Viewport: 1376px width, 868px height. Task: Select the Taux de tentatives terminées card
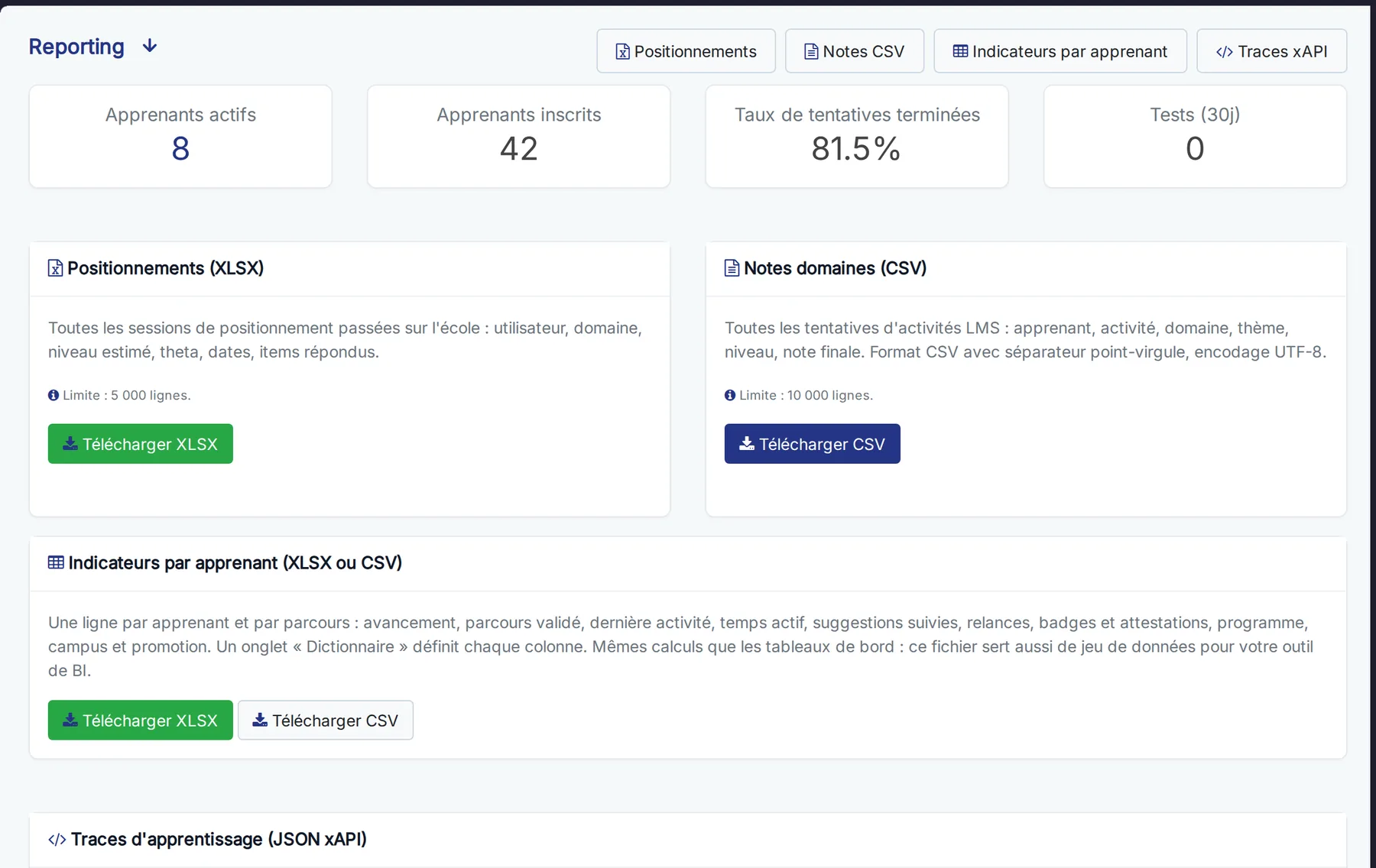click(857, 136)
